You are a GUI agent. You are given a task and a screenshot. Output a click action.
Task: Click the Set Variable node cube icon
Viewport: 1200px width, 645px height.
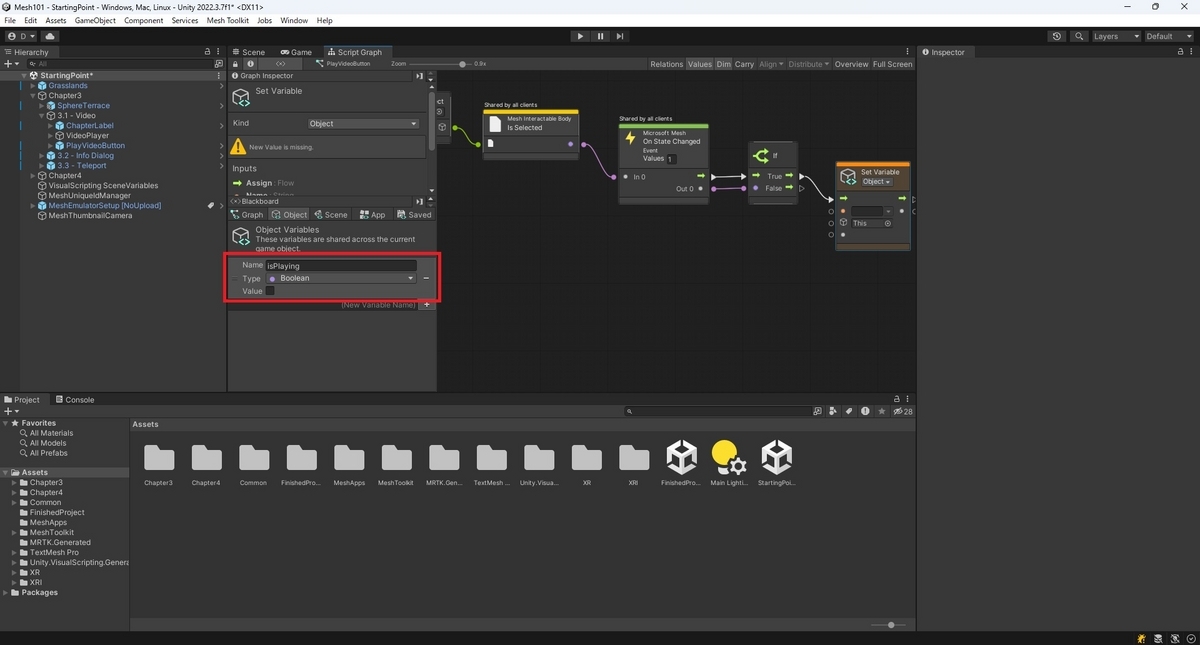(x=848, y=176)
